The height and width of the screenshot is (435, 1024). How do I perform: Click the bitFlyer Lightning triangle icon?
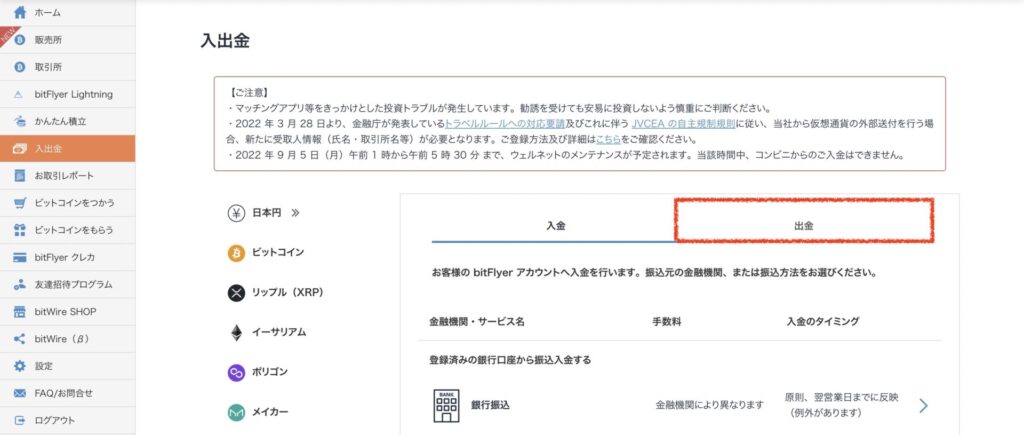20,95
